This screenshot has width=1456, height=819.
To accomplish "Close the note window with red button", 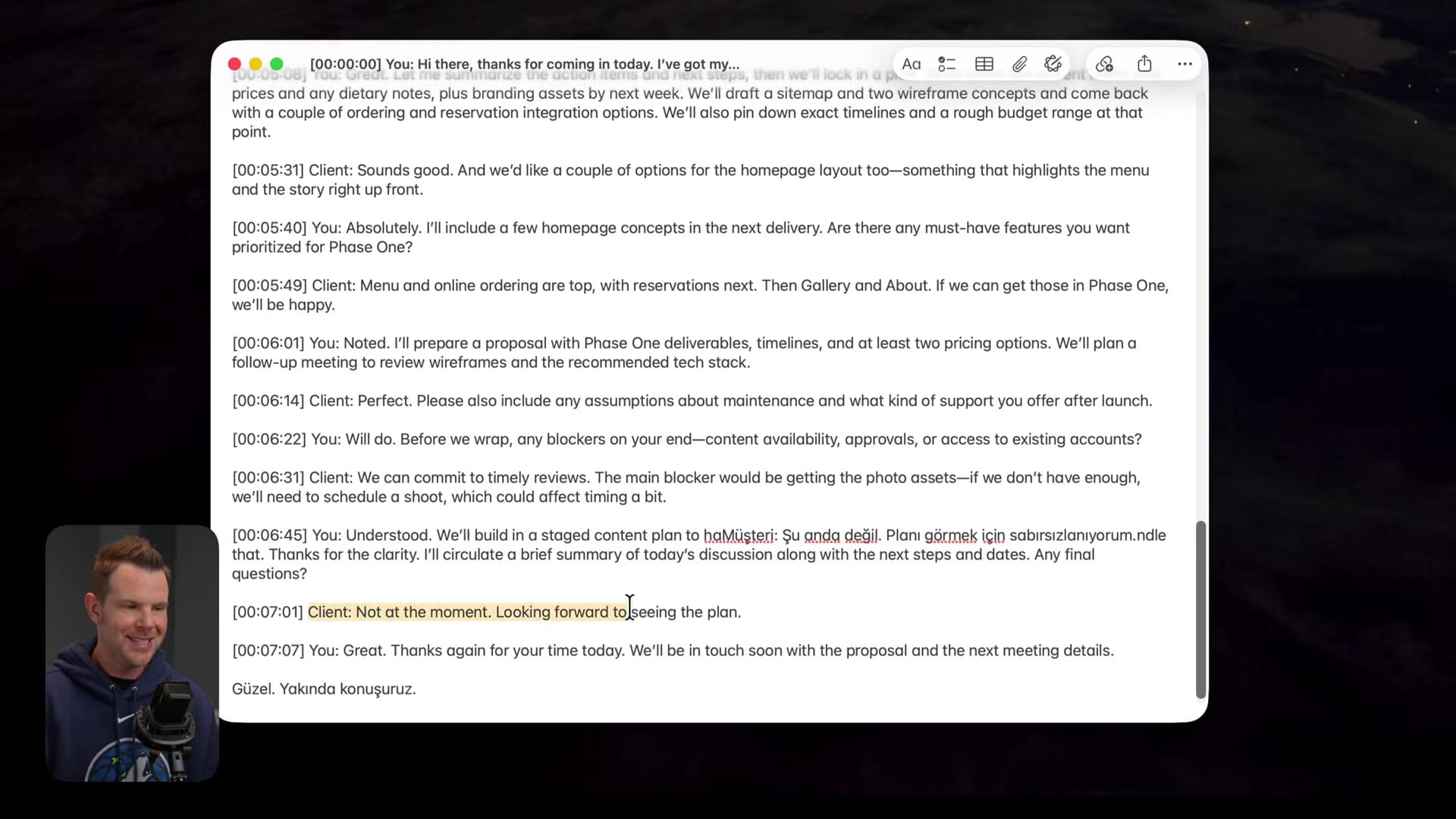I will point(235,64).
